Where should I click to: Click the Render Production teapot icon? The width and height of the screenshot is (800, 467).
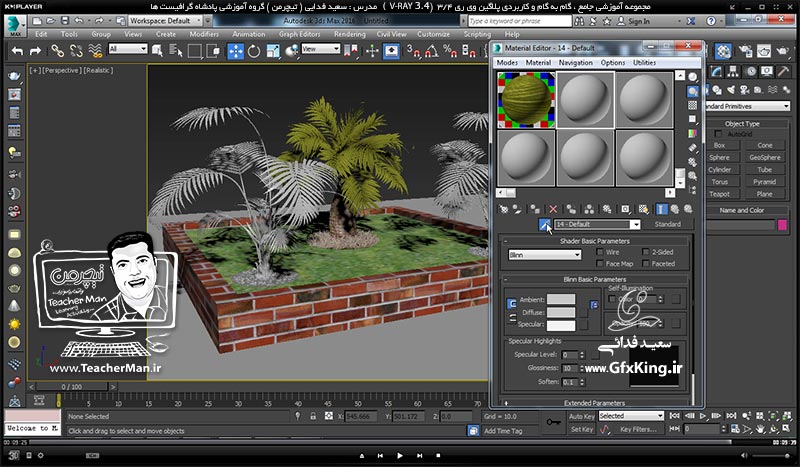(782, 51)
